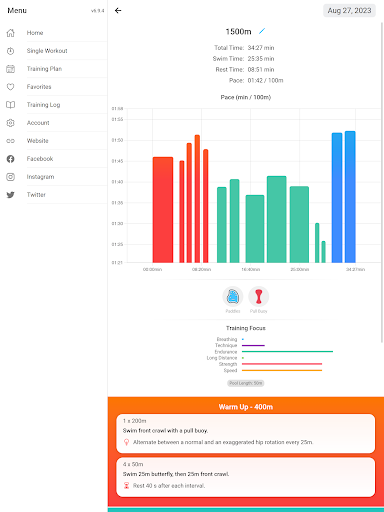Go back using the arrow button
The image size is (384, 512).
[118, 10]
